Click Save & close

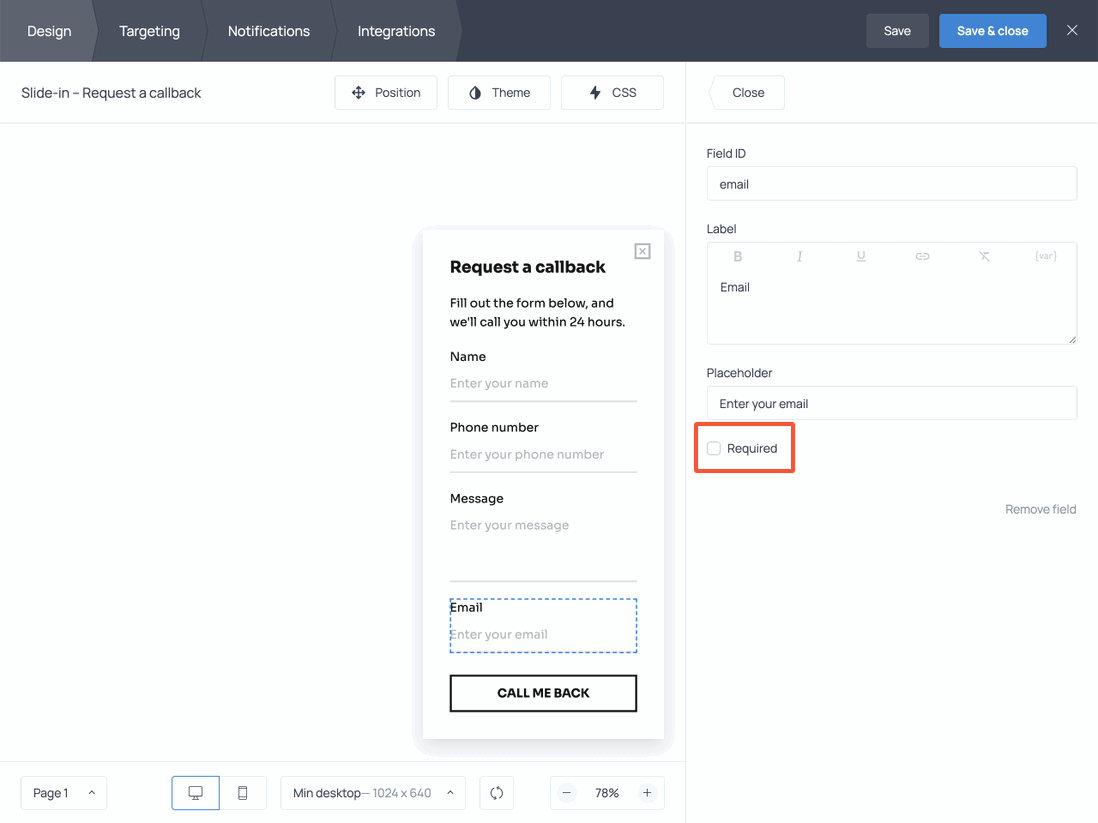pos(992,31)
